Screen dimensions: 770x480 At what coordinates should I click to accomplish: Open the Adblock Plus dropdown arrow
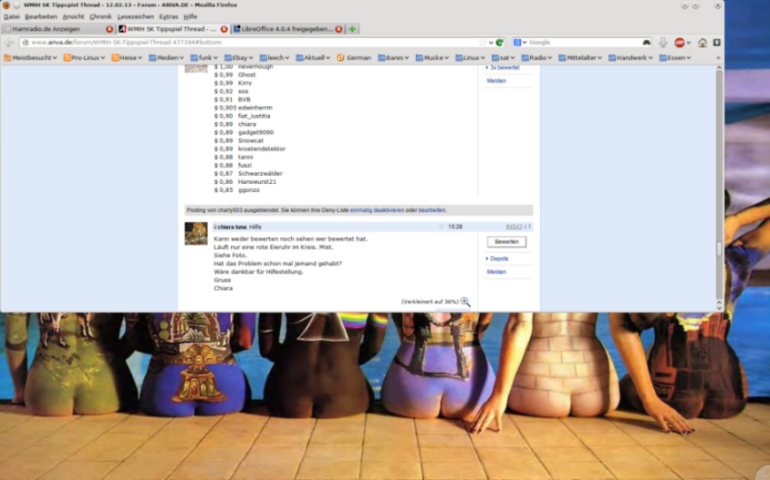tap(688, 43)
